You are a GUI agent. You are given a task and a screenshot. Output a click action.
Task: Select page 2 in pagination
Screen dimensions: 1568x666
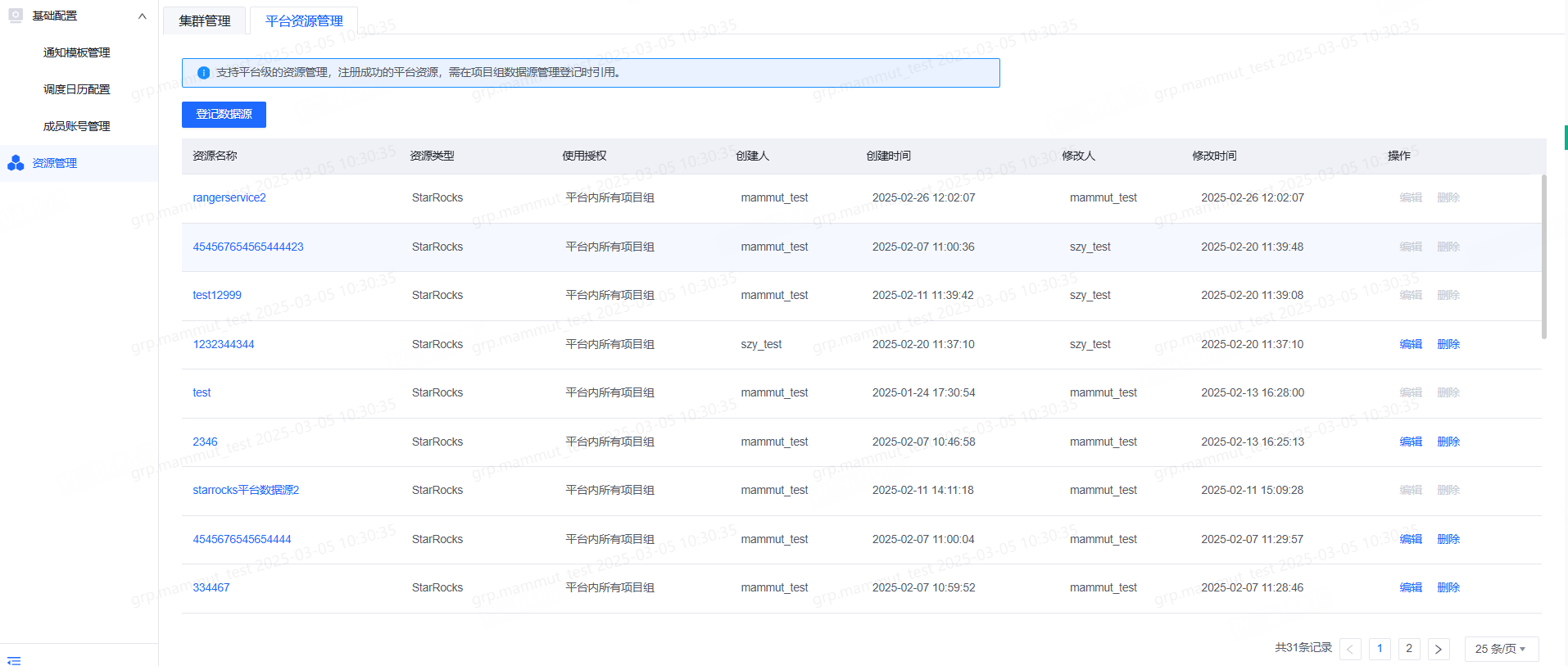[1409, 649]
